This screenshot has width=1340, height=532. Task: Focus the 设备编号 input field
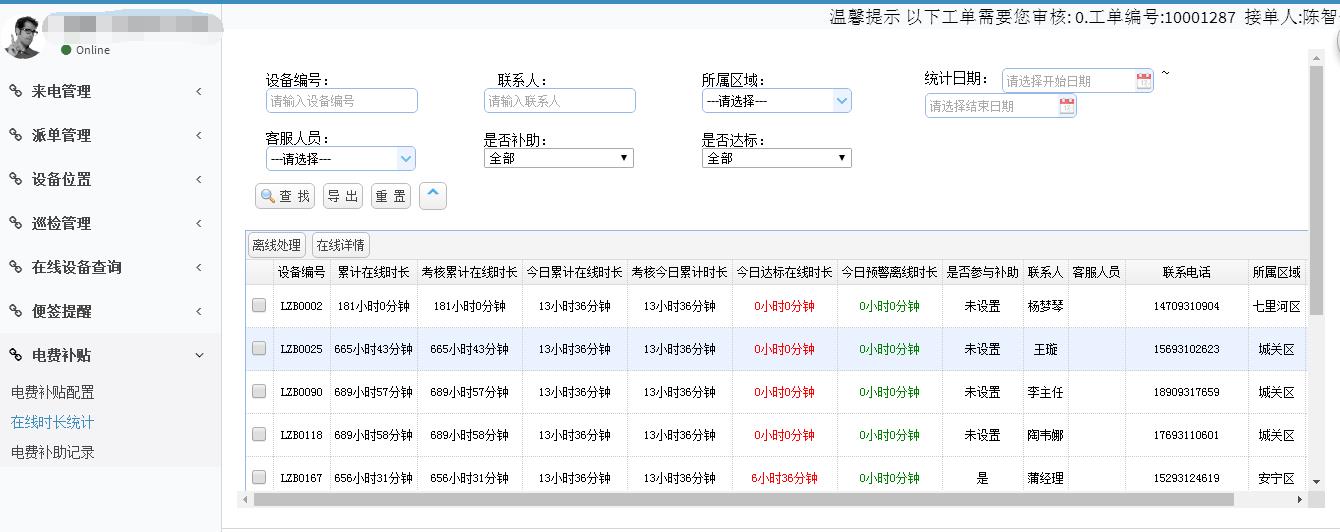342,101
